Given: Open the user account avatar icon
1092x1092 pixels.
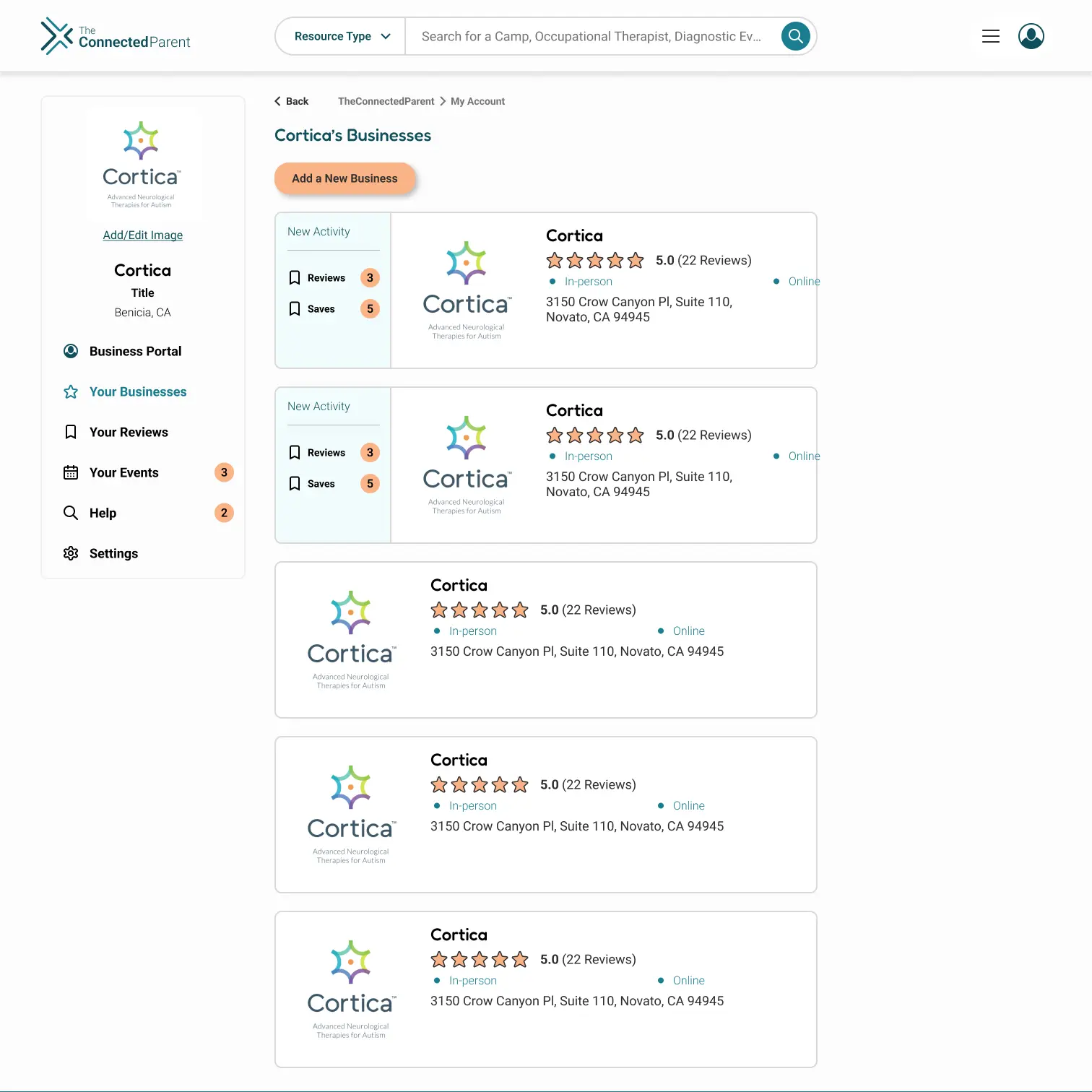Looking at the screenshot, I should (x=1031, y=35).
